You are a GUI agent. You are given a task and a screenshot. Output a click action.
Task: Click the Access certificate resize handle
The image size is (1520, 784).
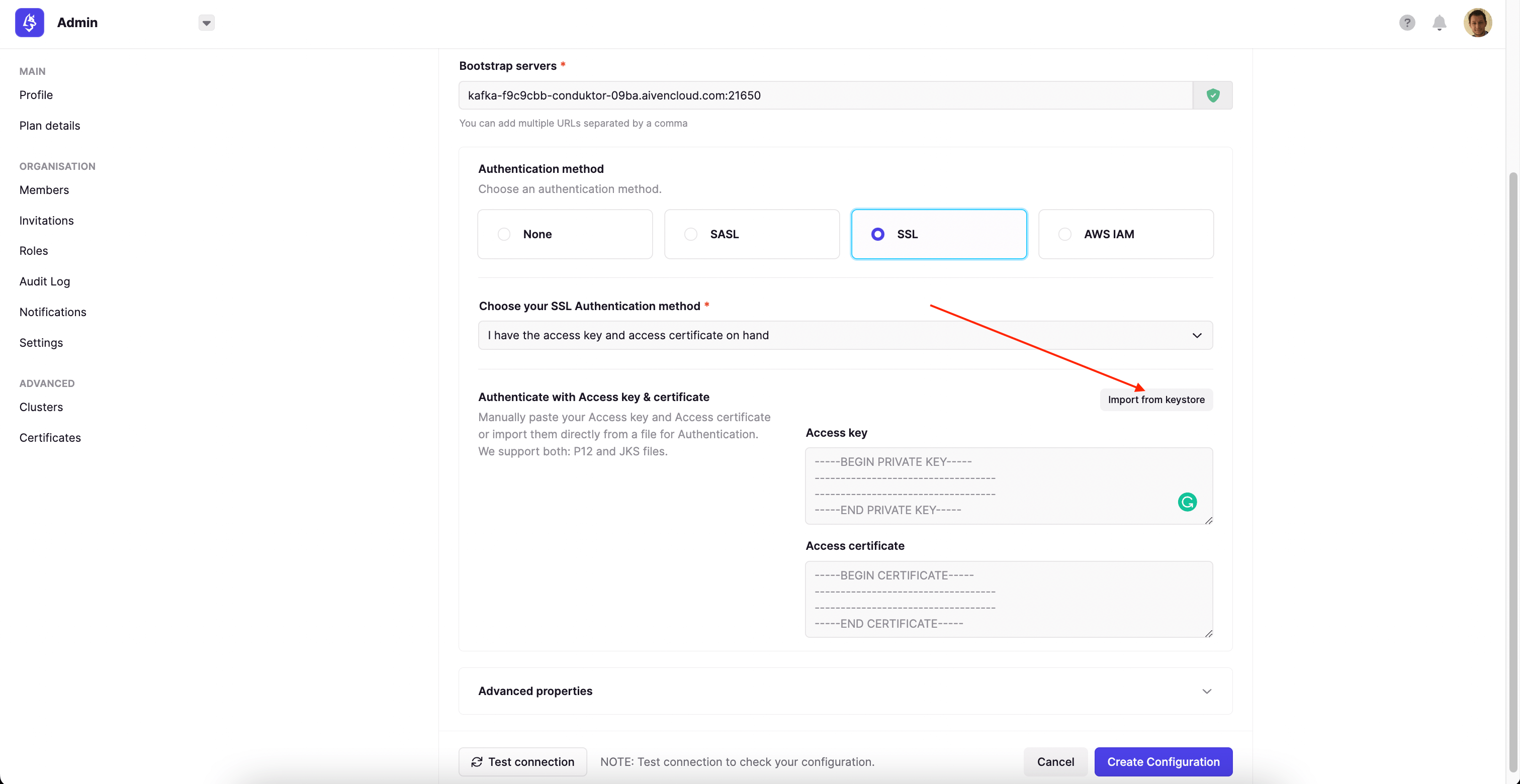coord(1208,634)
